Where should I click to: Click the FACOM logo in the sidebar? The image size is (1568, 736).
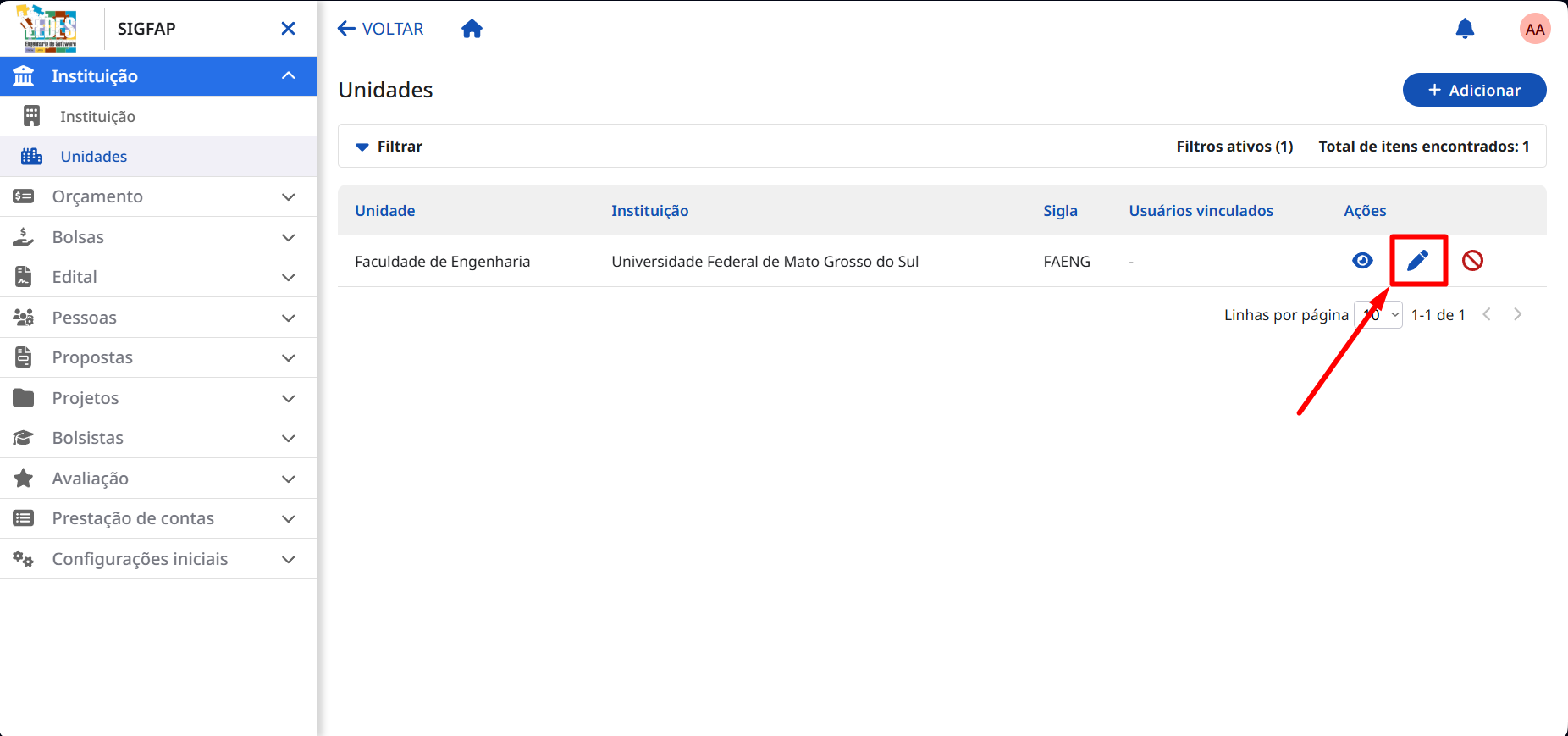(x=48, y=29)
